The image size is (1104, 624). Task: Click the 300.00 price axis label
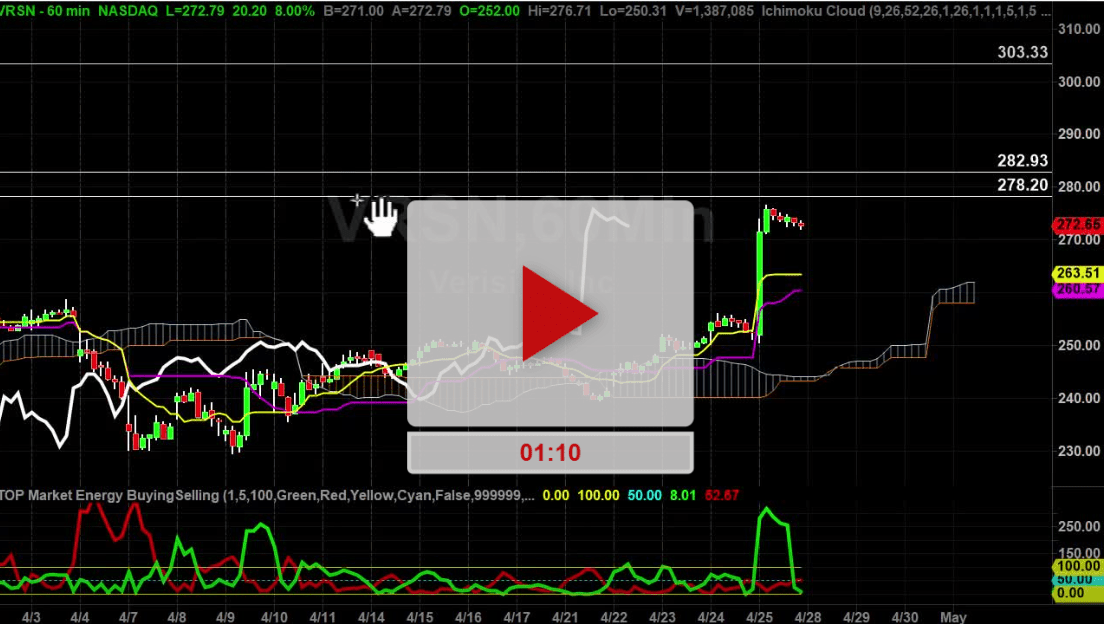1079,82
